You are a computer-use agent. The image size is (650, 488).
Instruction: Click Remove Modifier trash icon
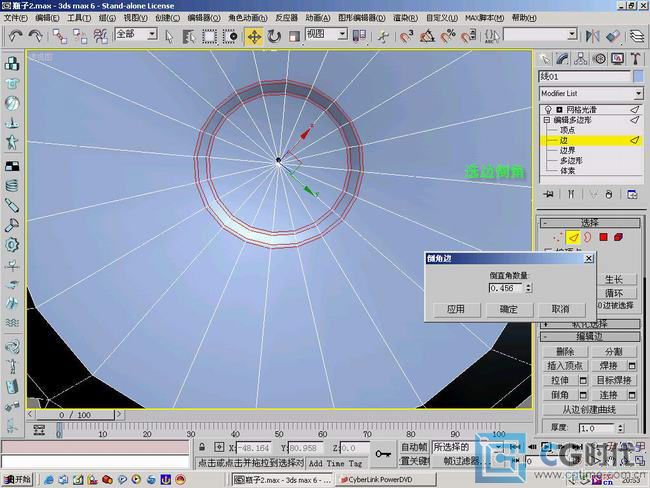pos(609,194)
